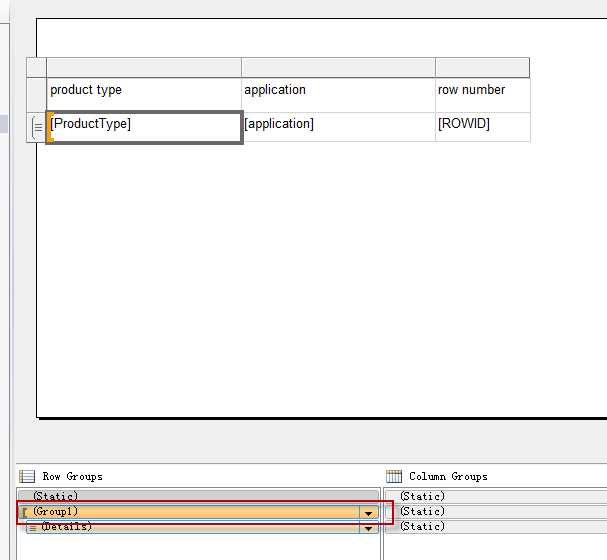
Task: Select the (Group1) row group
Action: click(x=198, y=512)
